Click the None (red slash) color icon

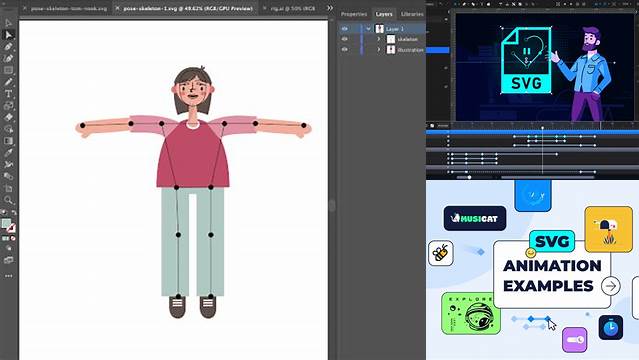[x=13, y=239]
